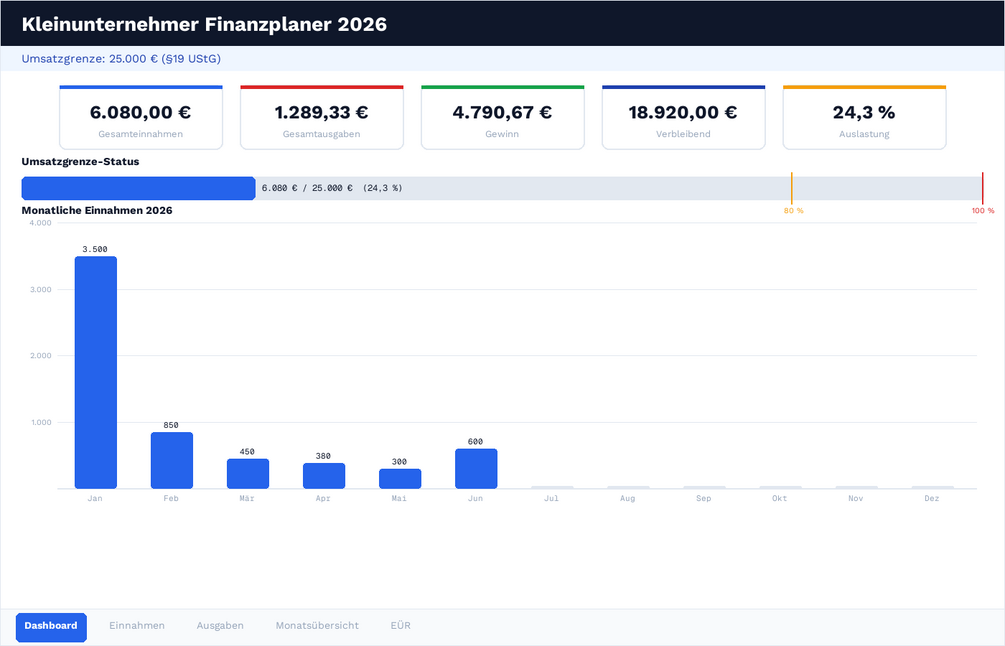
Task: Open the Monatsübersicht tab
Action: point(317,625)
